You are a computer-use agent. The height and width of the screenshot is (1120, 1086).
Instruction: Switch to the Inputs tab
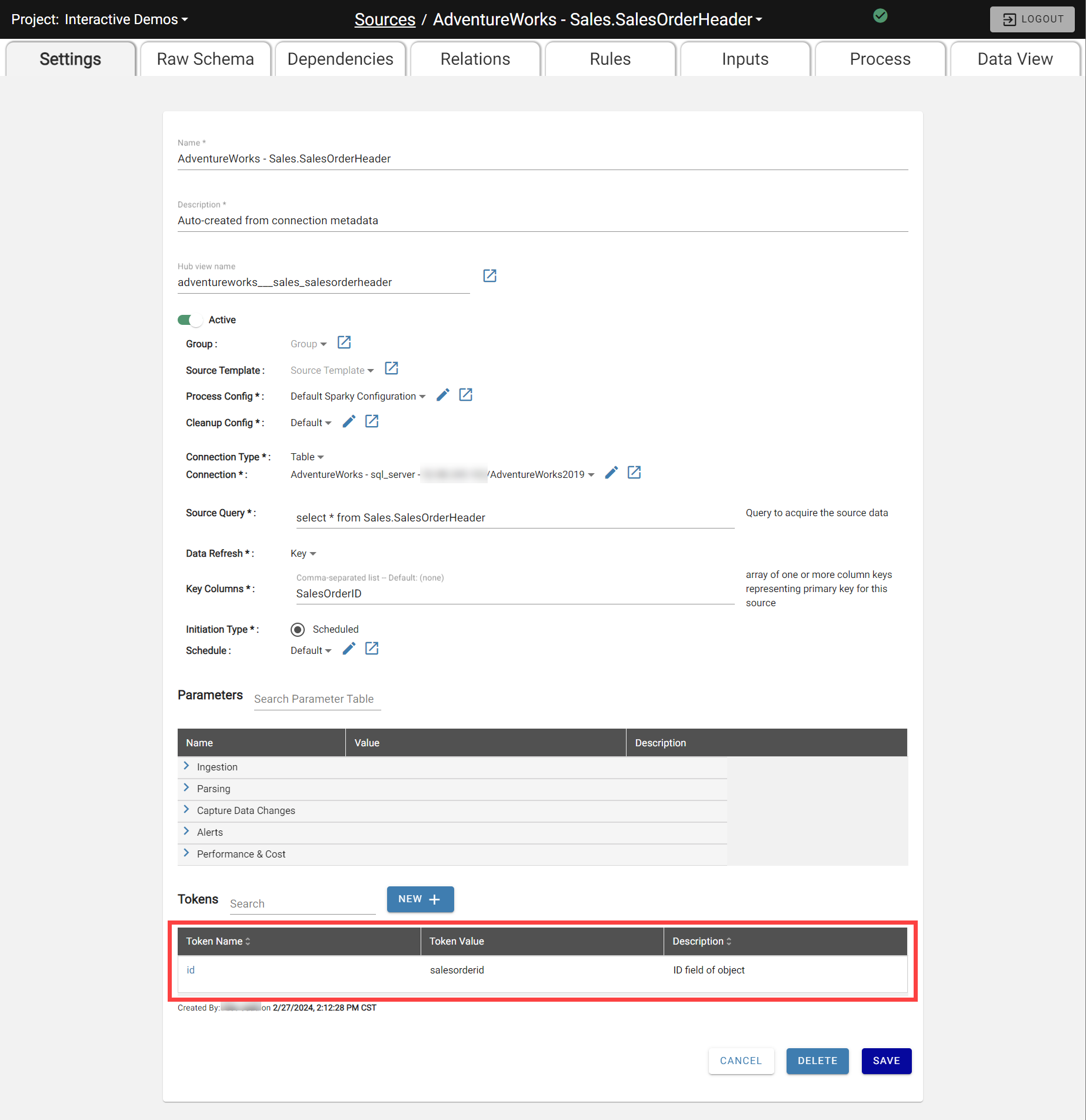tap(745, 59)
